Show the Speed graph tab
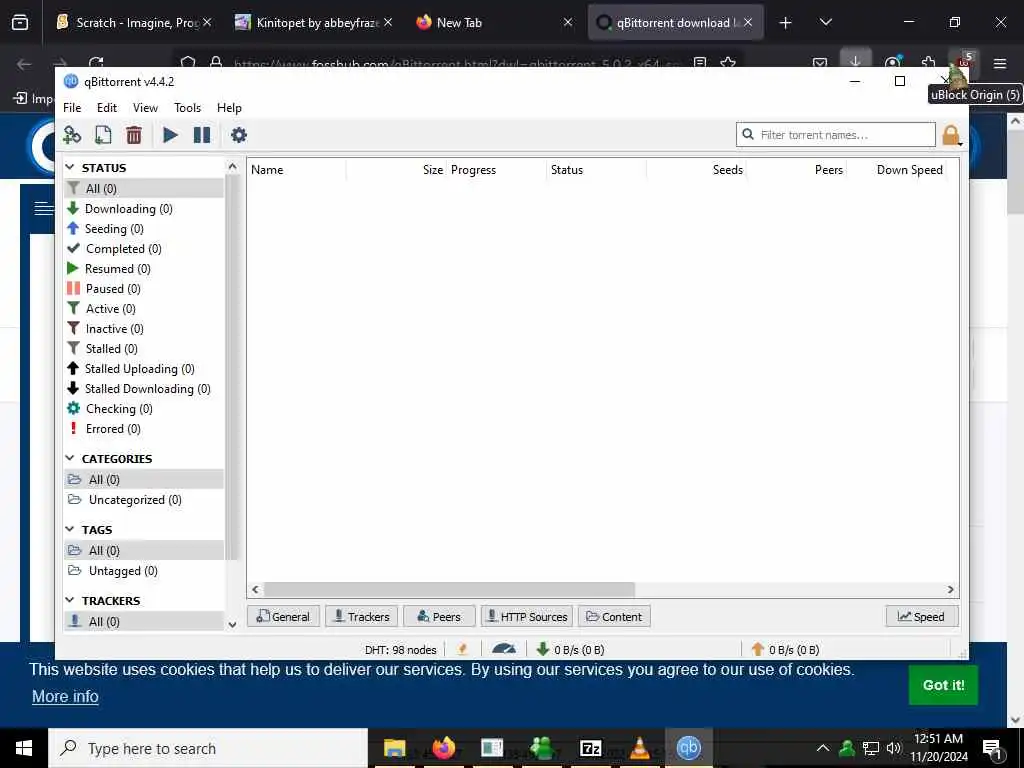This screenshot has width=1024, height=768. [921, 616]
